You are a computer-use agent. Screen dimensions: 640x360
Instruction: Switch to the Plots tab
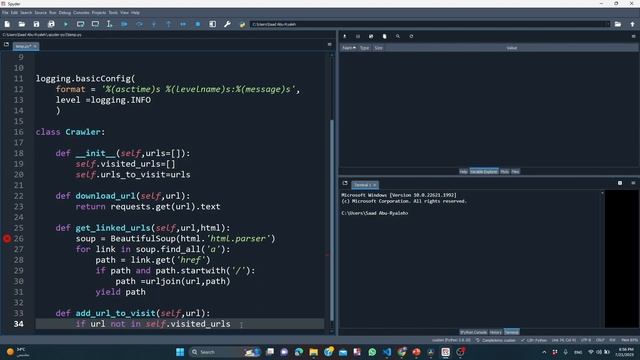pyautogui.click(x=504, y=171)
